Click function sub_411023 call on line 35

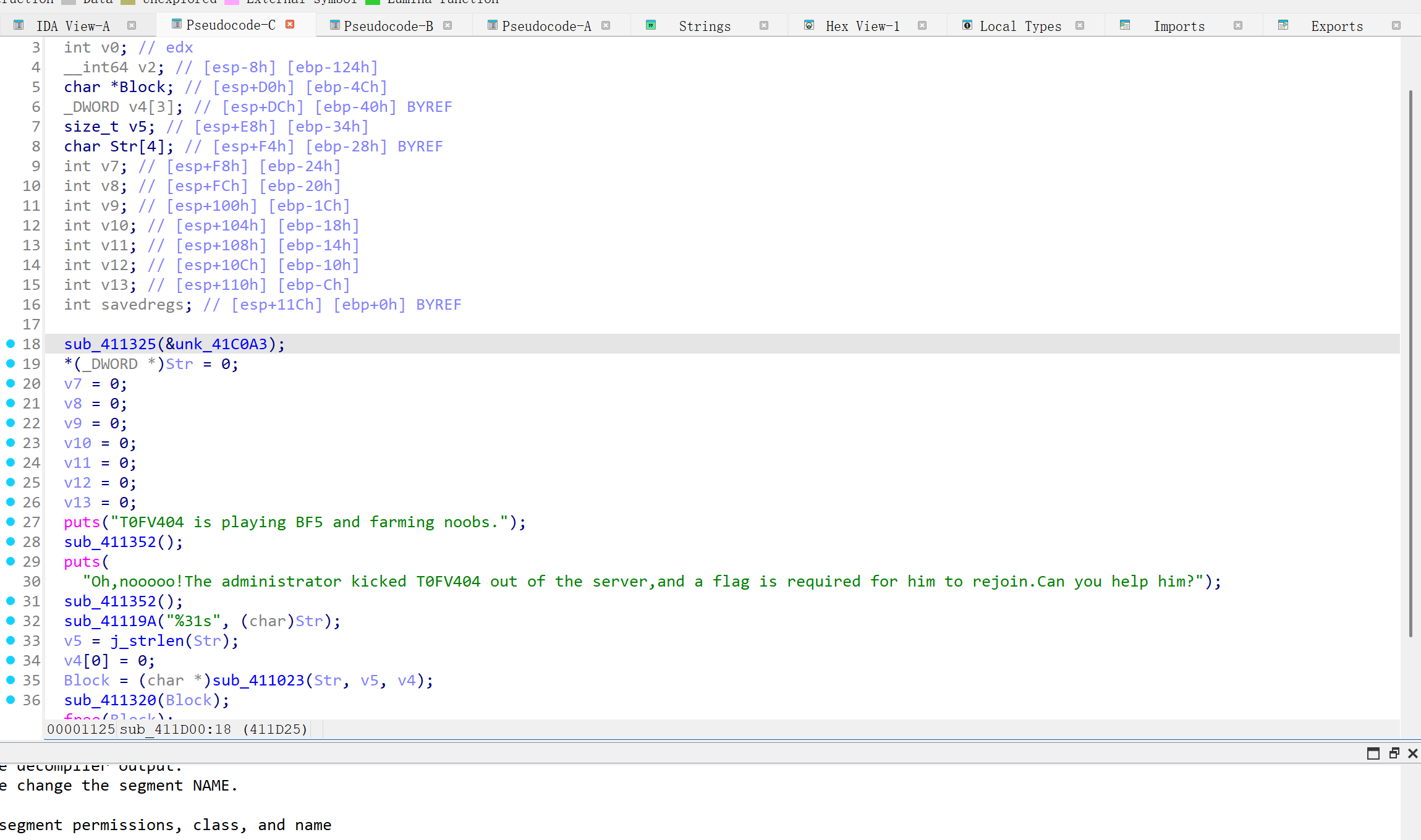pos(258,681)
